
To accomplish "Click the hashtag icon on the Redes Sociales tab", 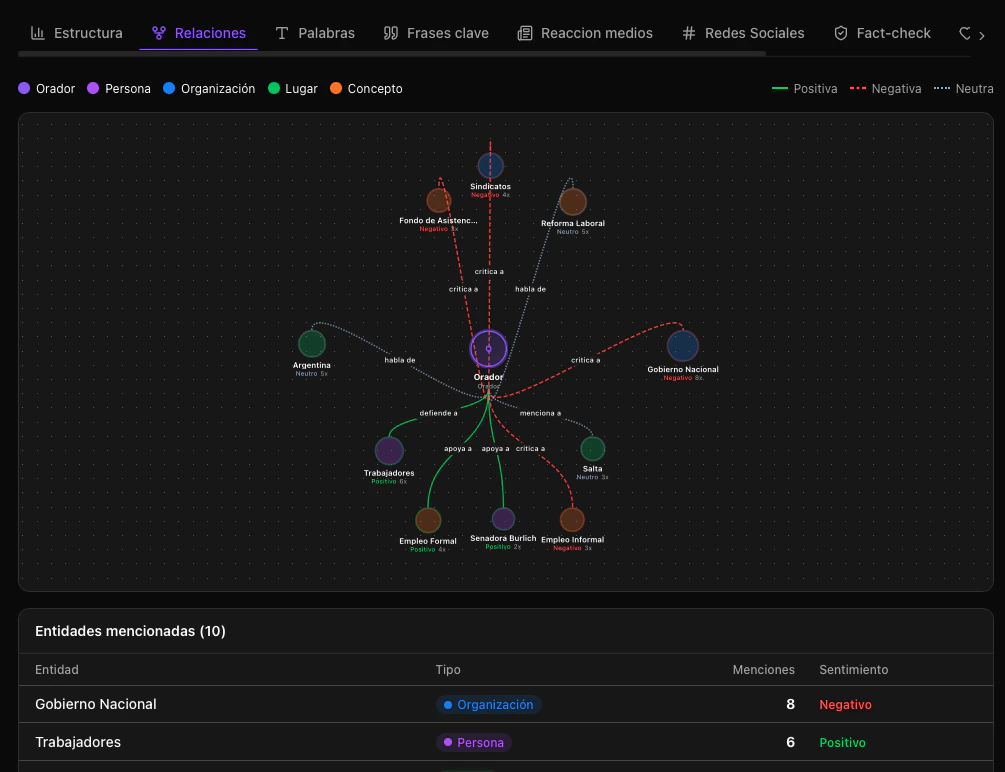I will (x=688, y=32).
